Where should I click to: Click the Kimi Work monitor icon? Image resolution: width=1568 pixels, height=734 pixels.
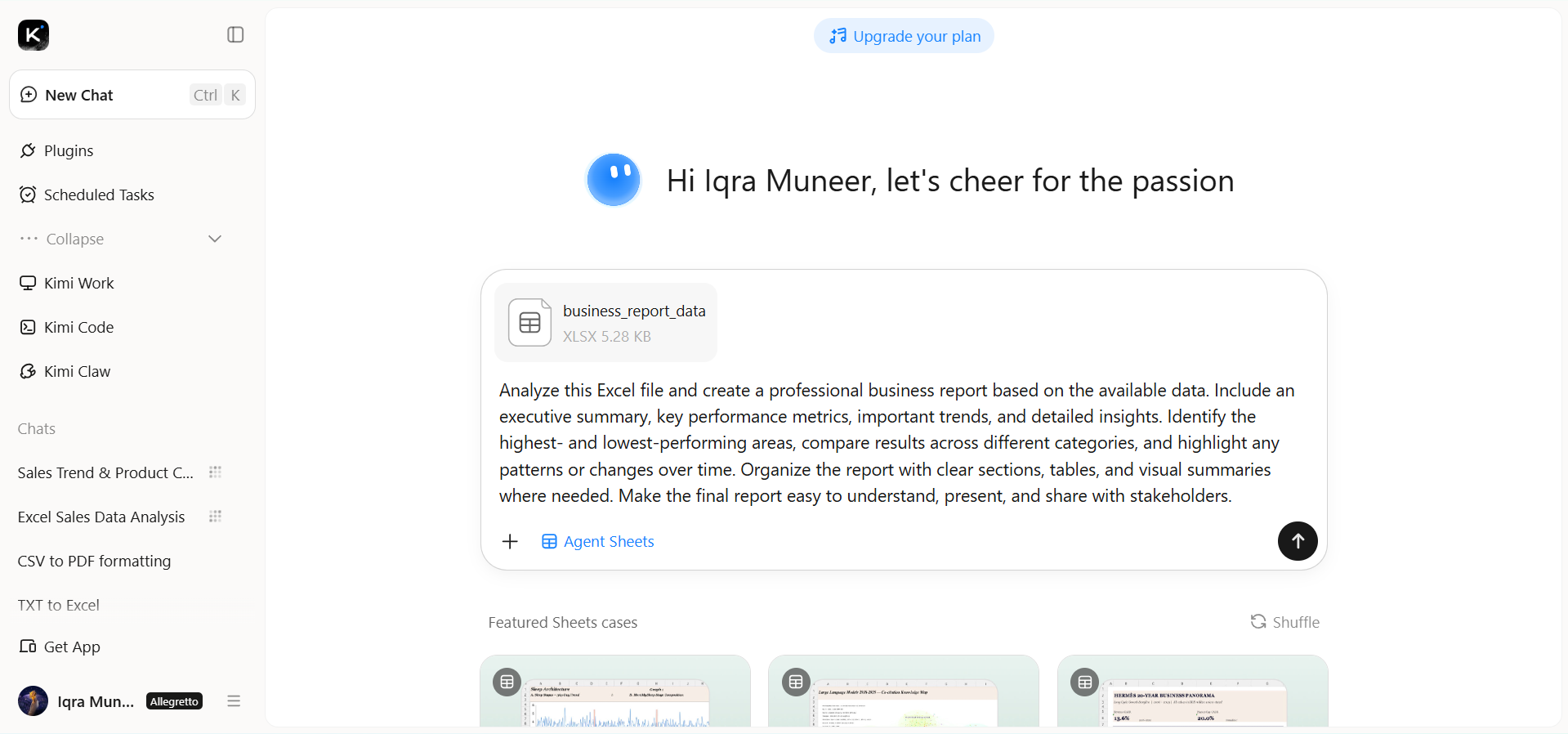tap(28, 283)
